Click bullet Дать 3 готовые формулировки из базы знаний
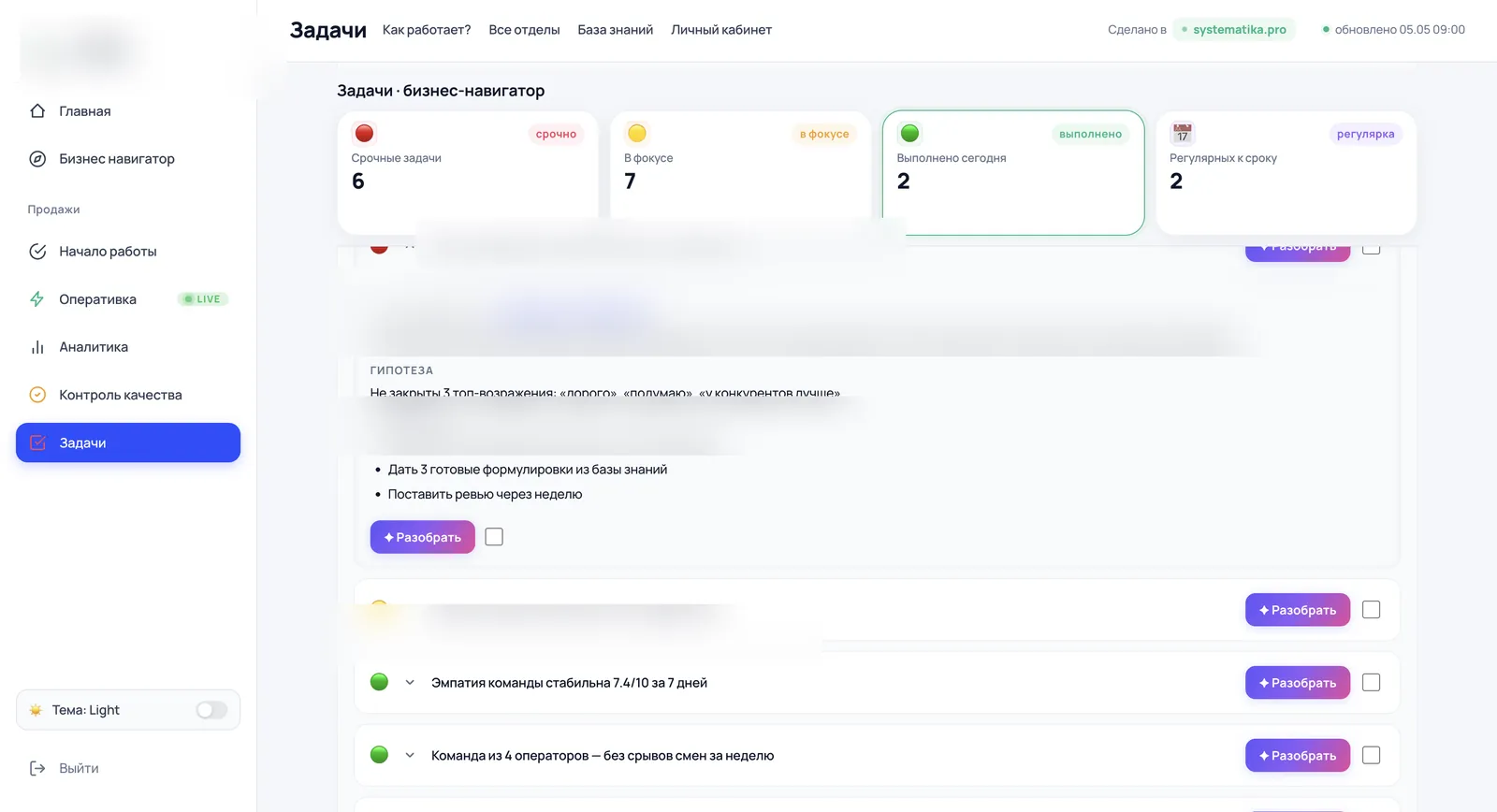Screen dimensions: 1497x812 pos(528,470)
